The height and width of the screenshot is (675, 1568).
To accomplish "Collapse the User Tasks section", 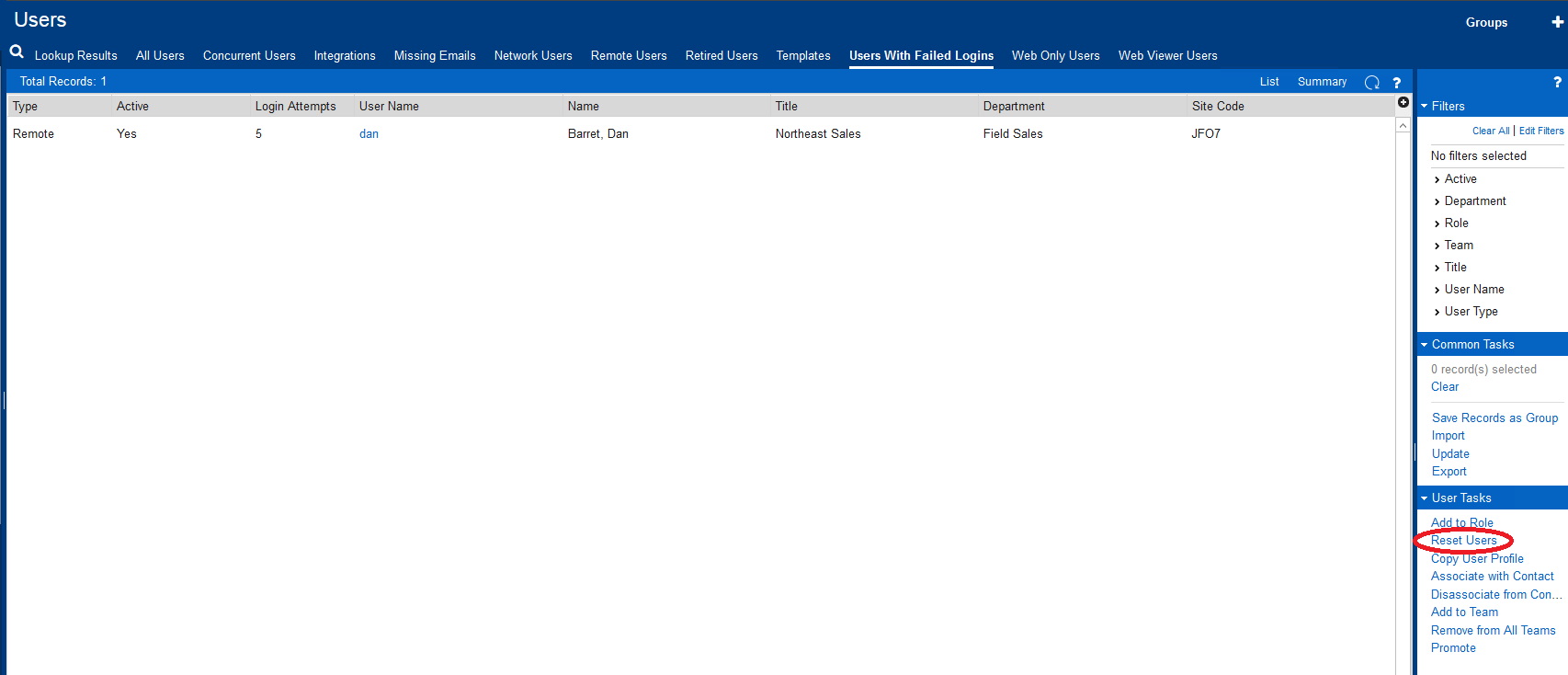I will (1425, 498).
